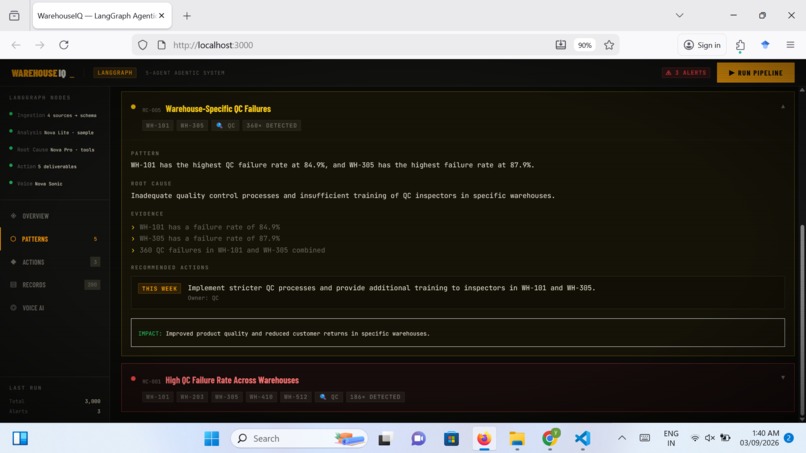Open the 3 Alerts indicator

[686, 73]
